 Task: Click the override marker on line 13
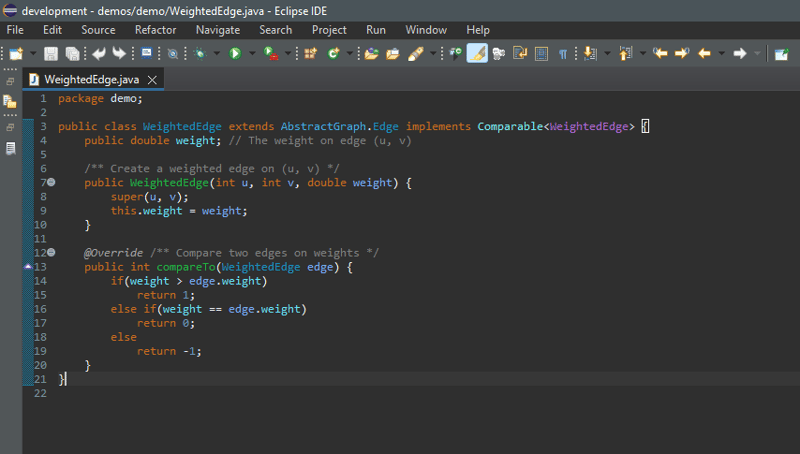pyautogui.click(x=28, y=267)
